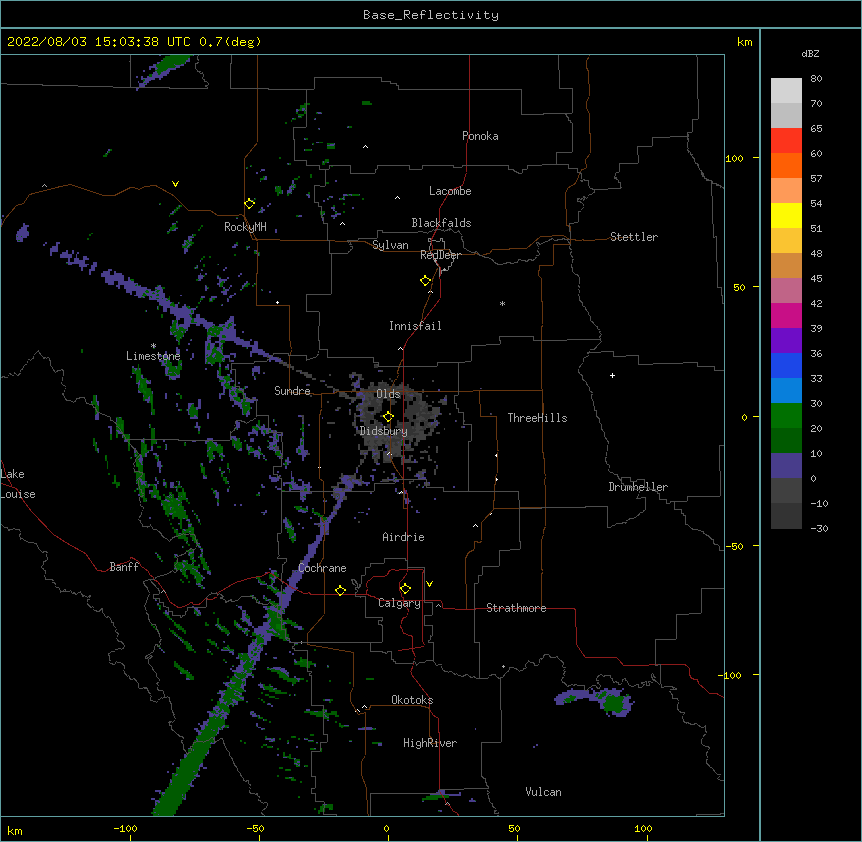Select the RedDeer label
The width and height of the screenshot is (862, 842).
tap(440, 255)
